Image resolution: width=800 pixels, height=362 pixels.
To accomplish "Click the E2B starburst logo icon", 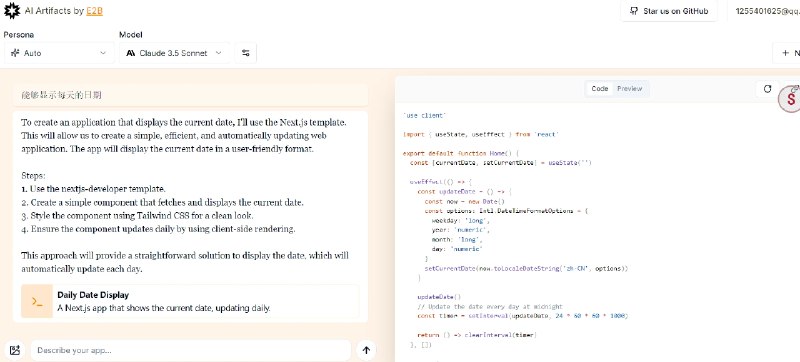I will click(x=12, y=10).
